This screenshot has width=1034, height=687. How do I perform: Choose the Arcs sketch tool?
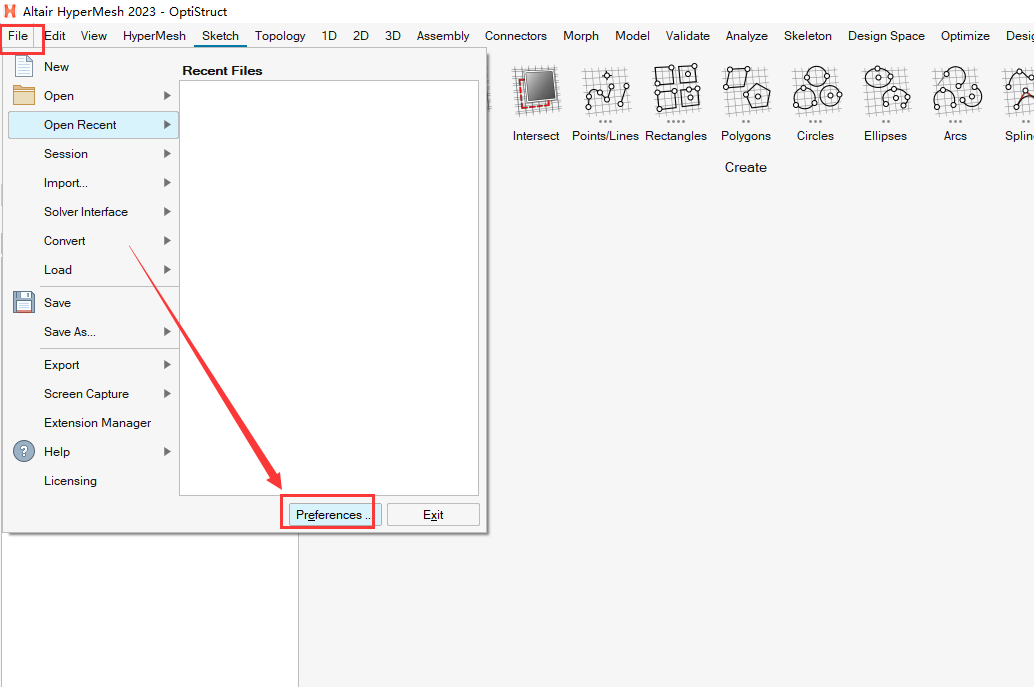coord(955,92)
